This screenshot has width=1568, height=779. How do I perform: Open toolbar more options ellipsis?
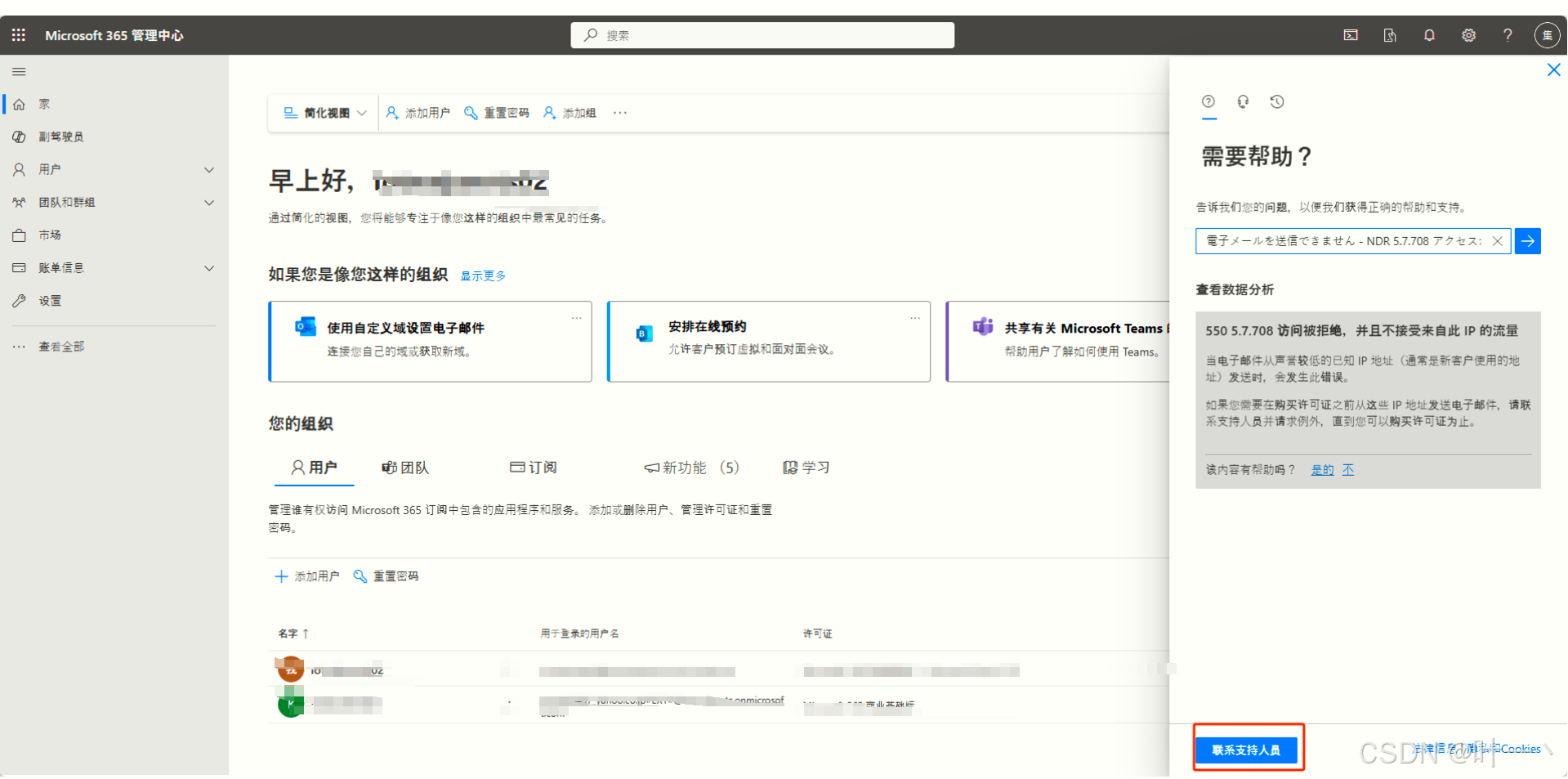tap(620, 113)
